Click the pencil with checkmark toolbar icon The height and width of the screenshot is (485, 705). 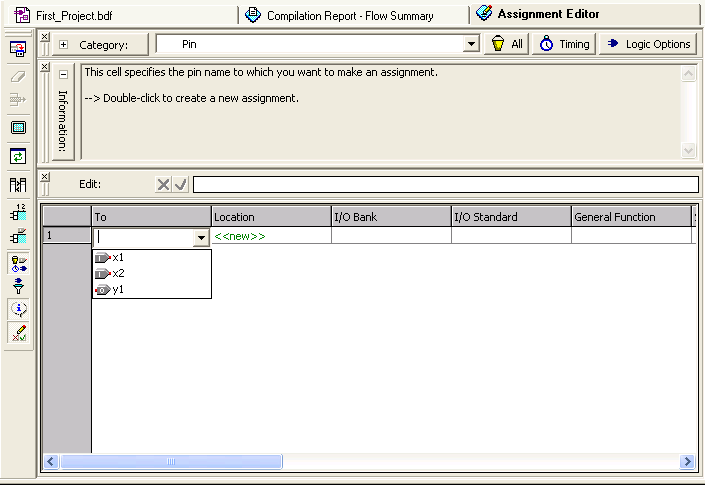[18, 334]
